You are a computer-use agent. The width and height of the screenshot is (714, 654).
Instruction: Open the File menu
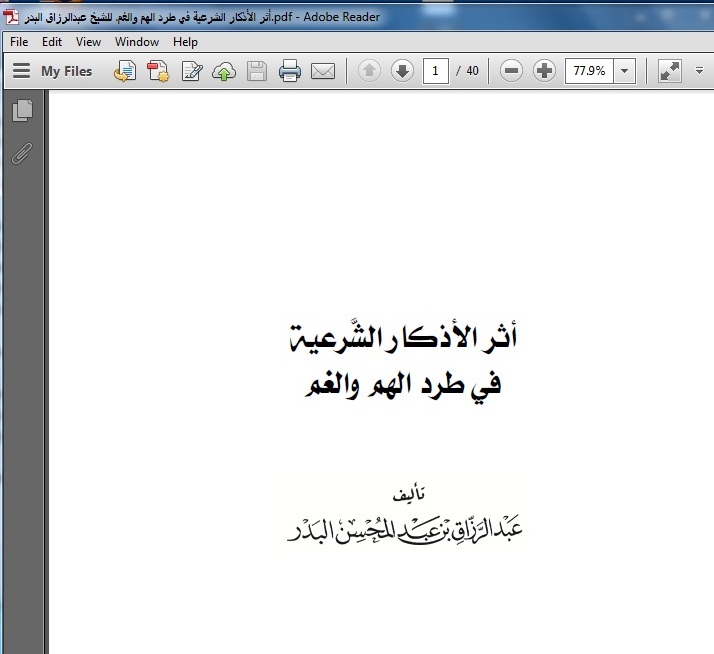point(19,42)
